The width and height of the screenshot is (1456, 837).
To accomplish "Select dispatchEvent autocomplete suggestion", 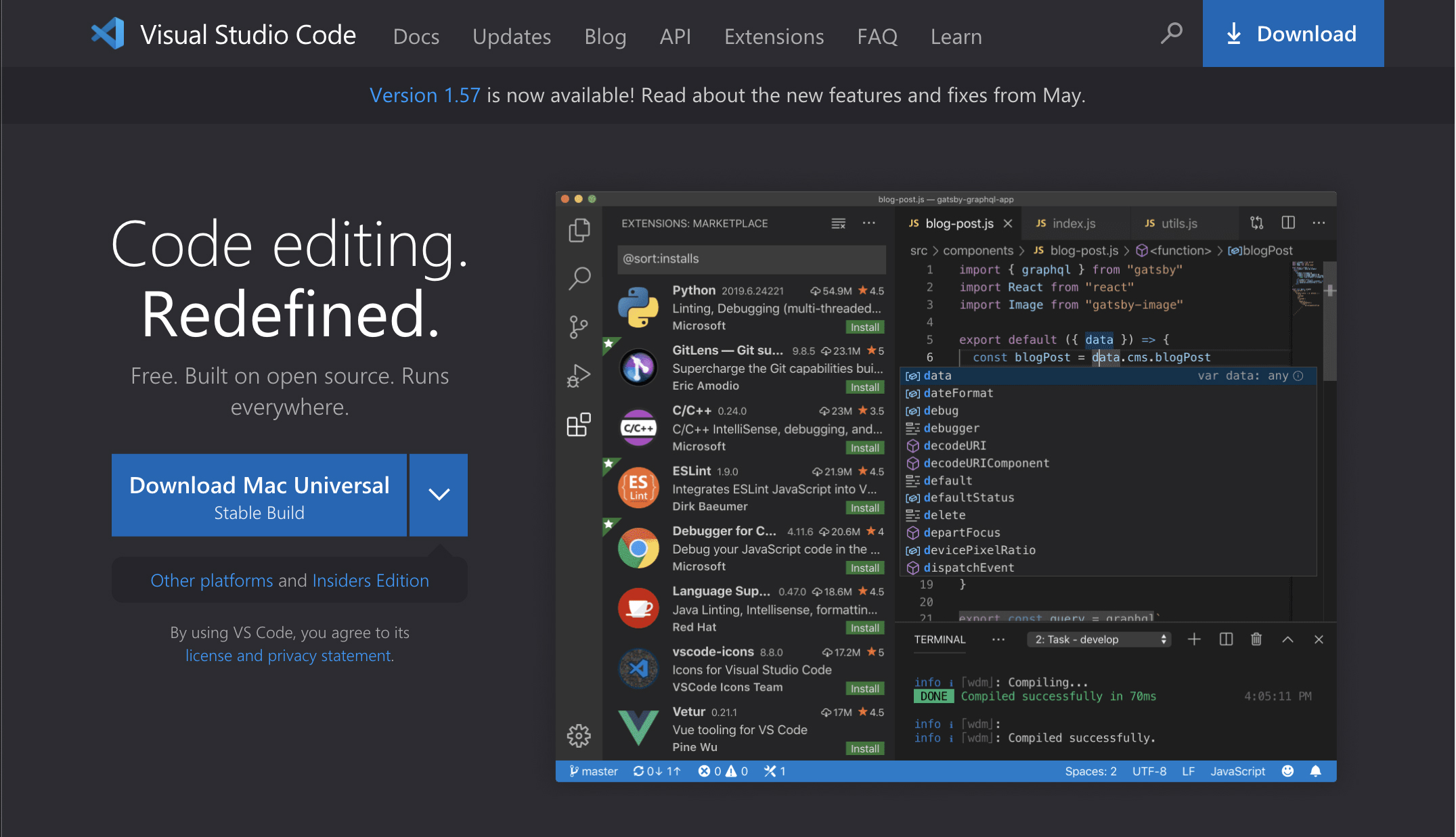I will [1108, 568].
